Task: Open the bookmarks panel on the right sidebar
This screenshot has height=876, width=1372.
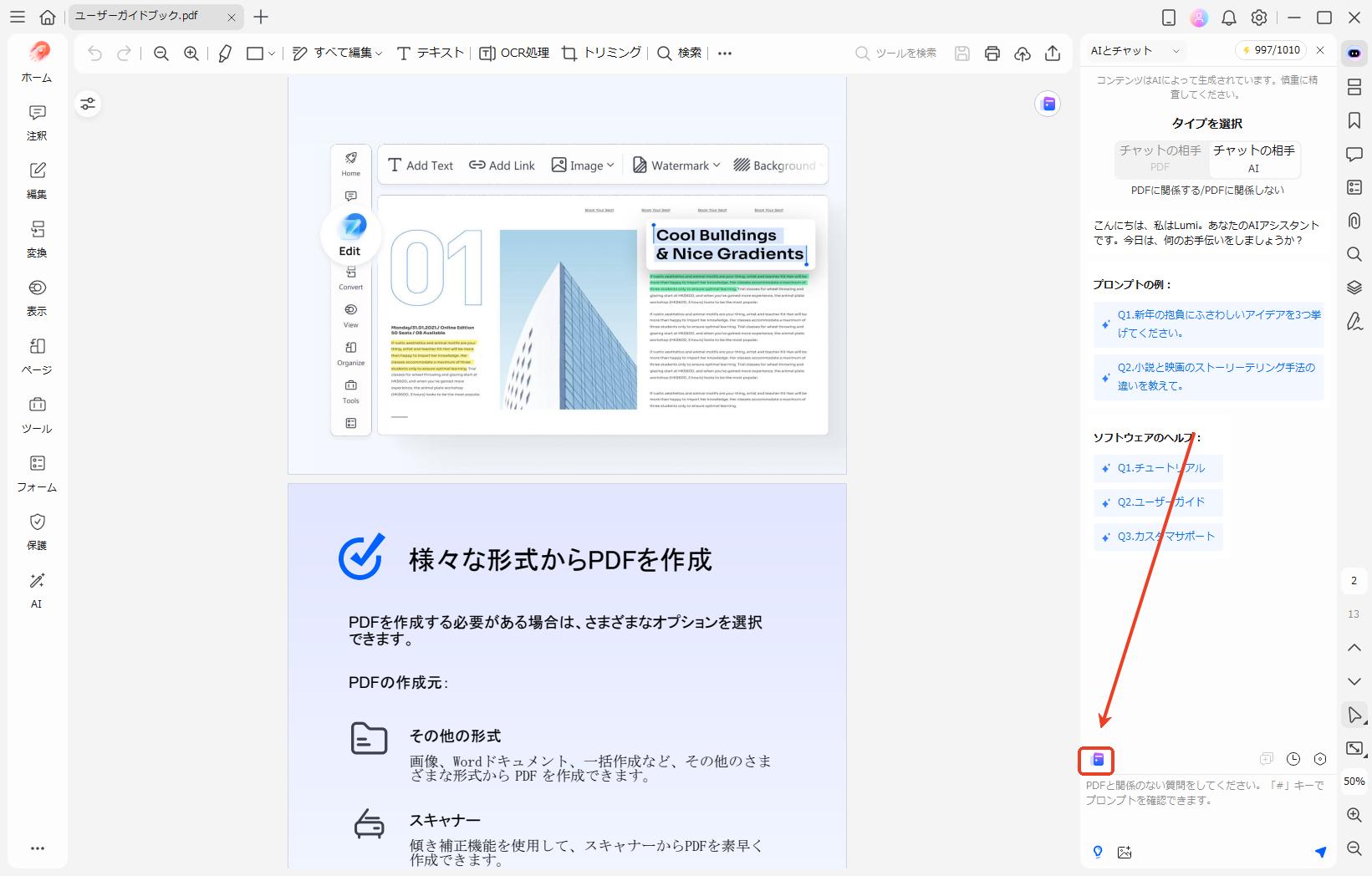Action: pyautogui.click(x=1354, y=120)
